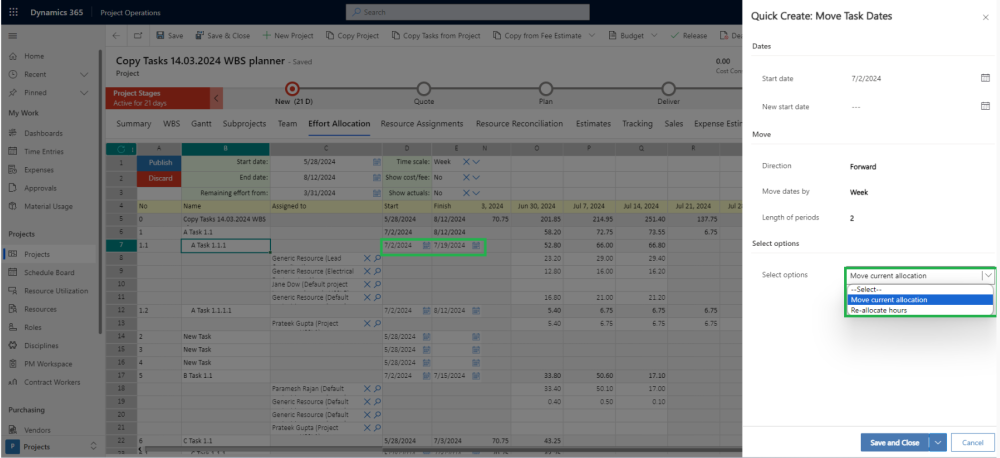Switch to the Gantt tab
Image resolution: width=1000 pixels, height=458 pixels.
coord(202,124)
